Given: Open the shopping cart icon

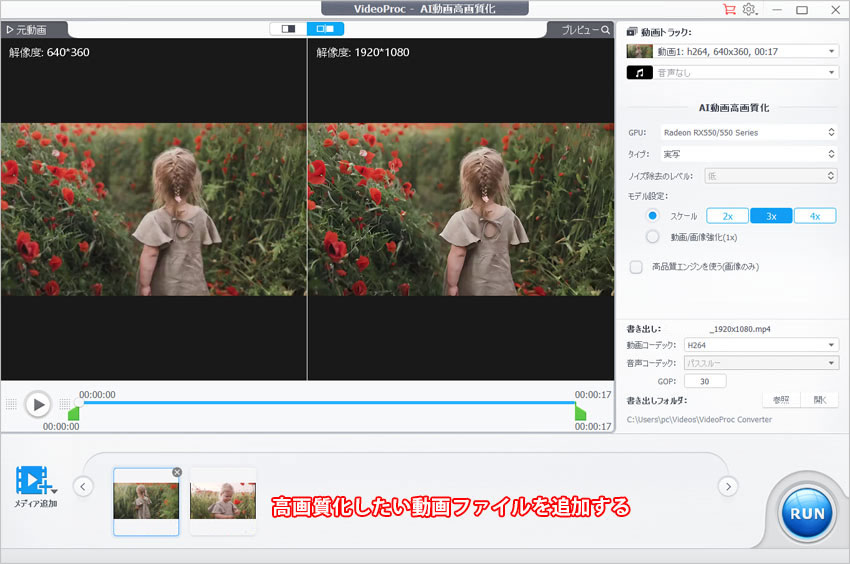Looking at the screenshot, I should click(x=729, y=9).
